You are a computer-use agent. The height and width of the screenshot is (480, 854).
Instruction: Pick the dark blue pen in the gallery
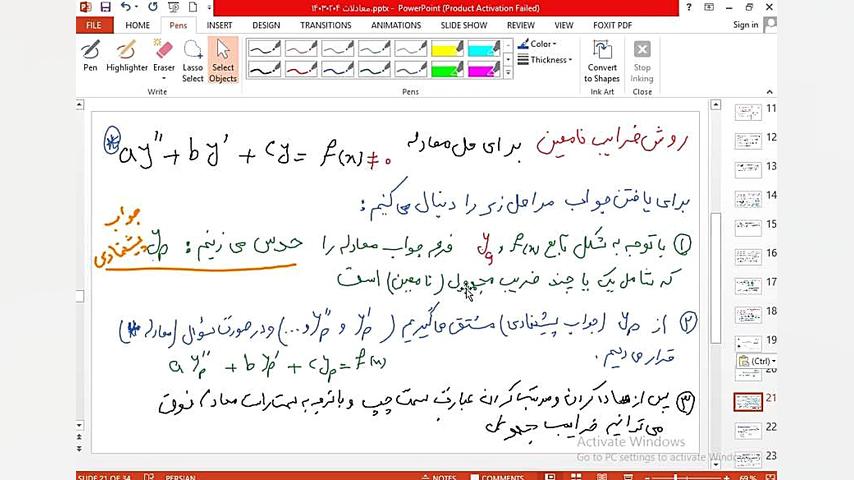coord(337,69)
